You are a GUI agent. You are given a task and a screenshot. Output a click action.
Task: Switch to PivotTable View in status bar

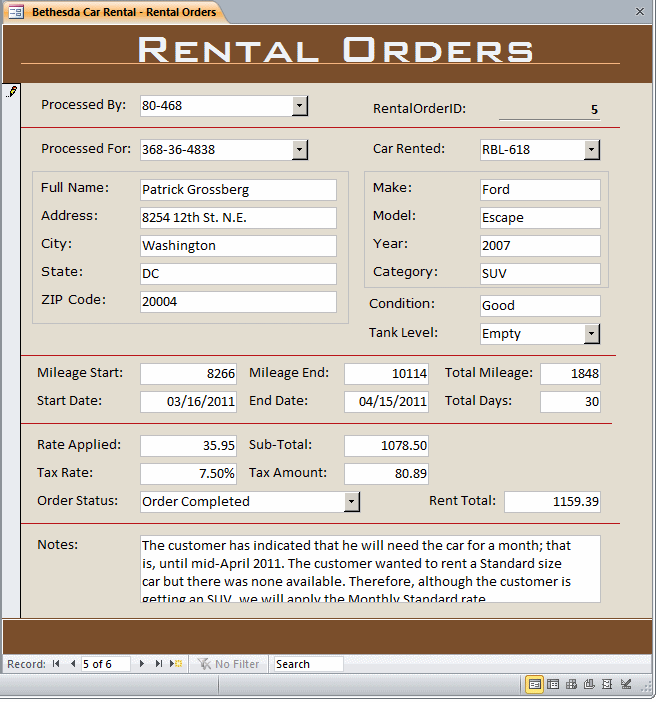tap(571, 684)
